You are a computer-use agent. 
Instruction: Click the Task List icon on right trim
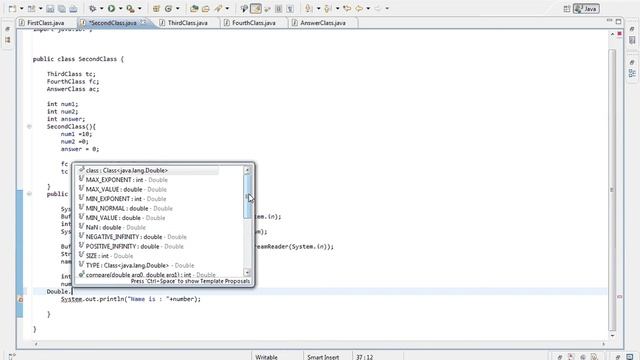[x=632, y=40]
